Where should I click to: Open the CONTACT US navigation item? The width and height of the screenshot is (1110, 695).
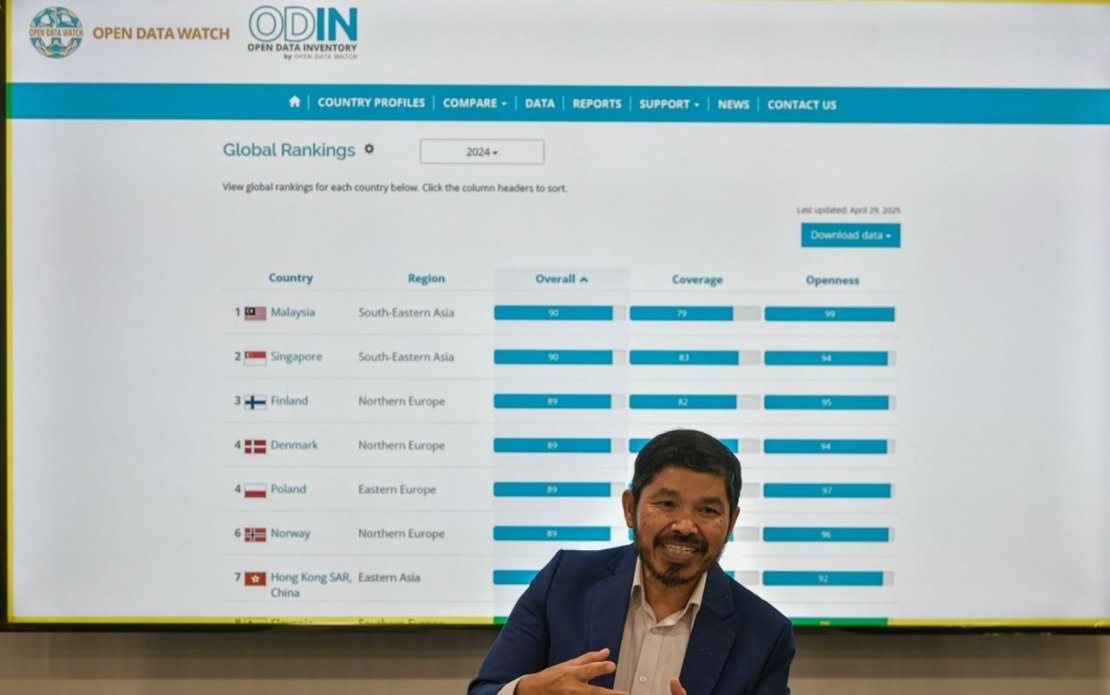pos(801,105)
